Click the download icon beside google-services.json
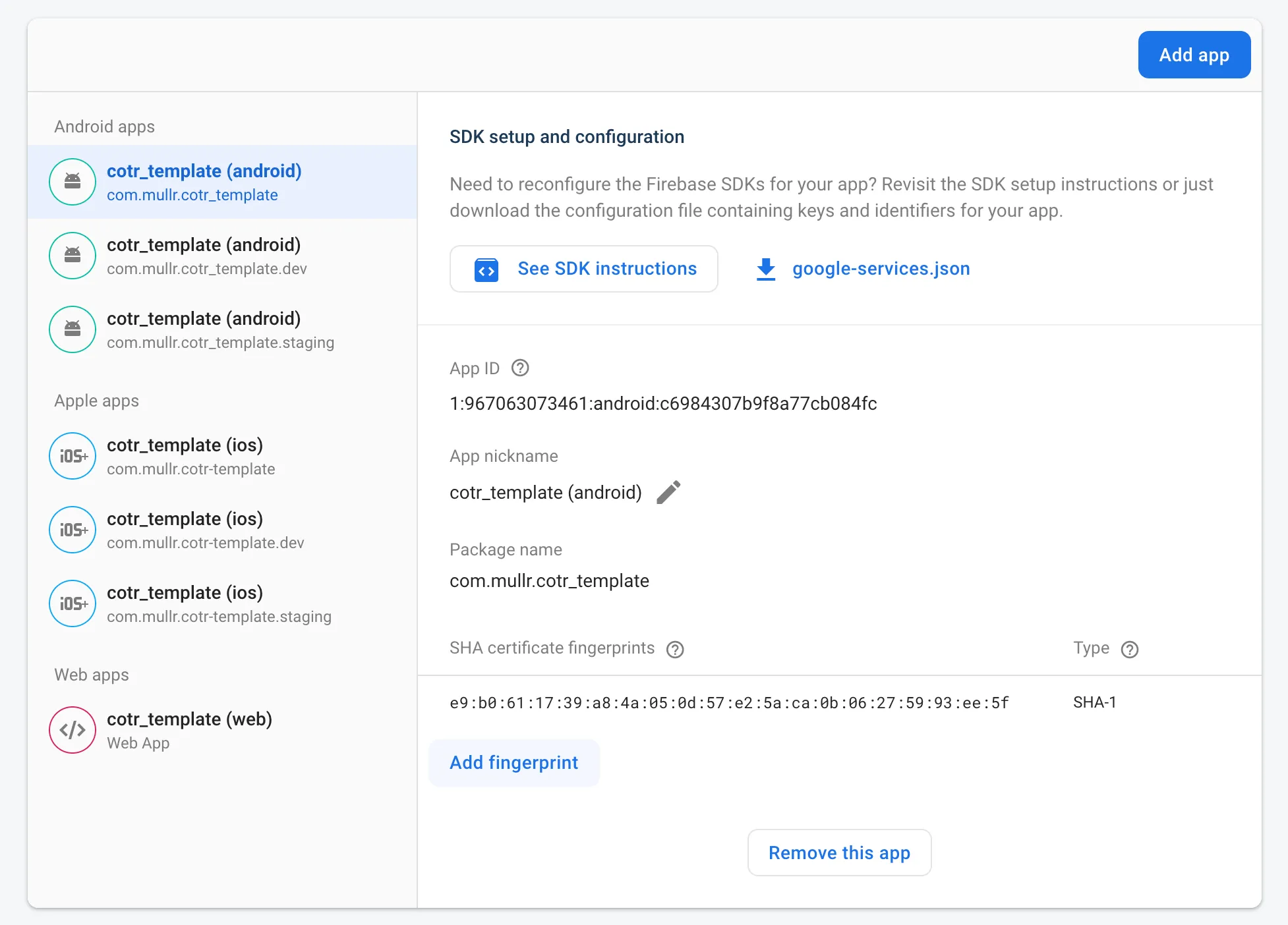Viewport: 1288px width, 925px height. point(765,268)
